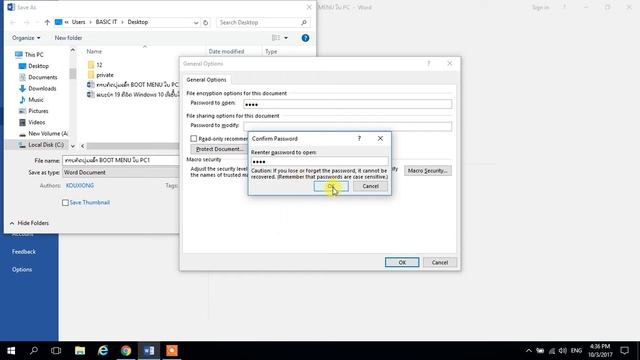Switch to Word on taskbar
The image size is (640, 360).
coord(149,351)
